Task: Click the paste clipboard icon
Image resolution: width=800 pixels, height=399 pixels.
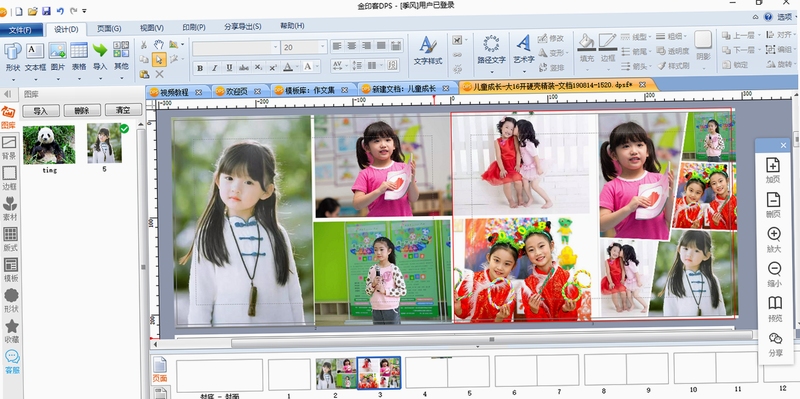Action: (144, 74)
